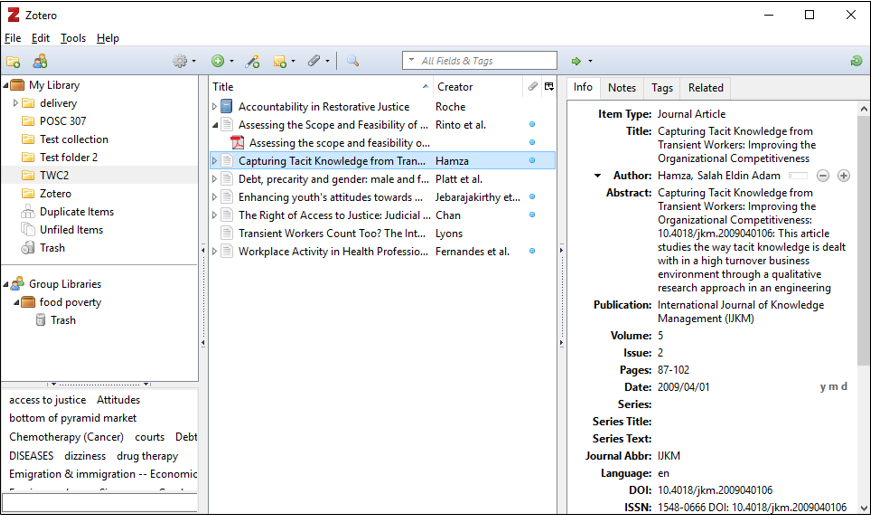Click the book icon for Accountability item
This screenshot has height=515, width=871.
point(227,107)
